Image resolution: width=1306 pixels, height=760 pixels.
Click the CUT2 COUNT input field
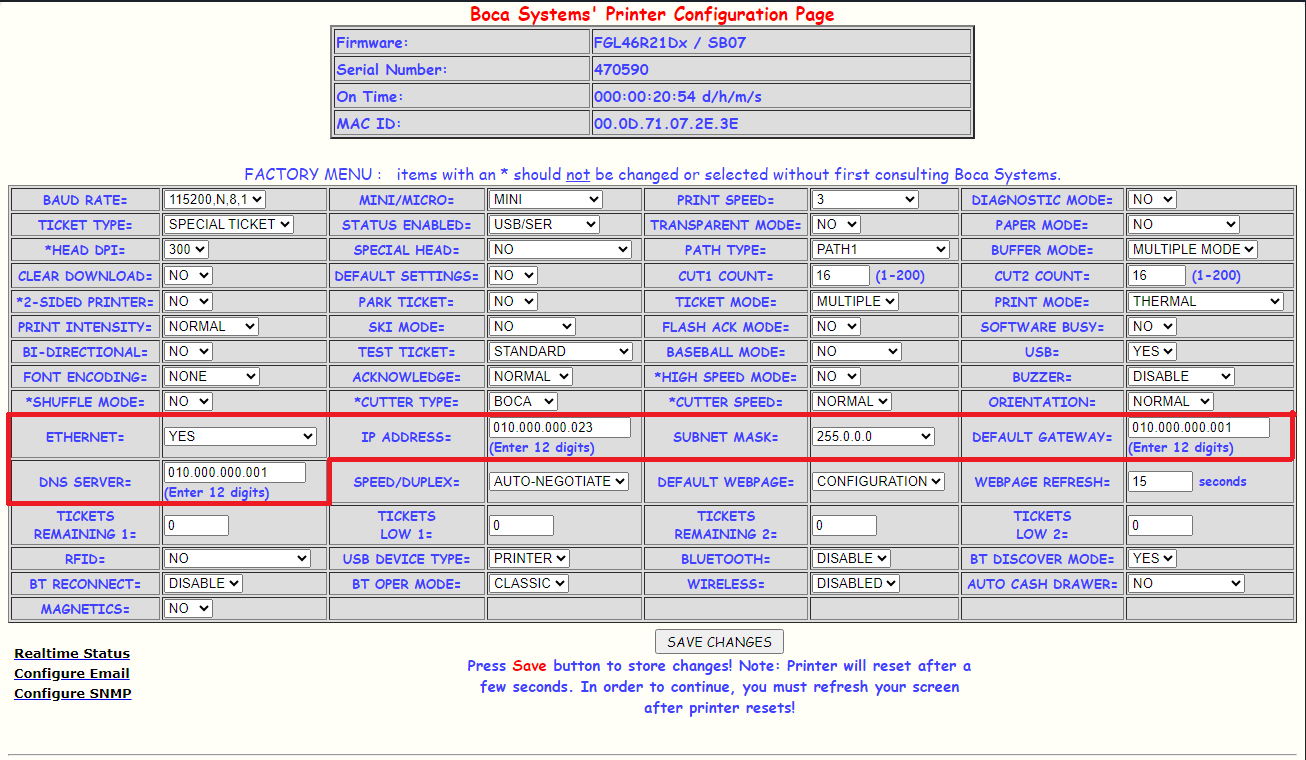coord(1157,275)
